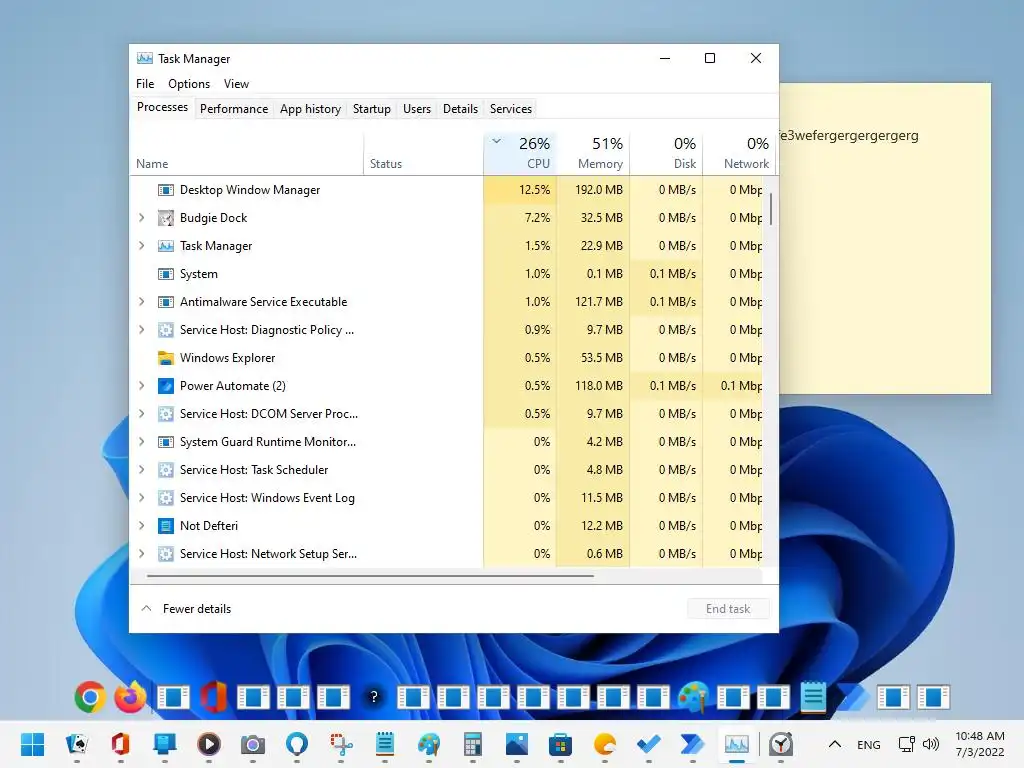Open the network icon in system tray
This screenshot has height=768, width=1024.
pyautogui.click(x=906, y=744)
